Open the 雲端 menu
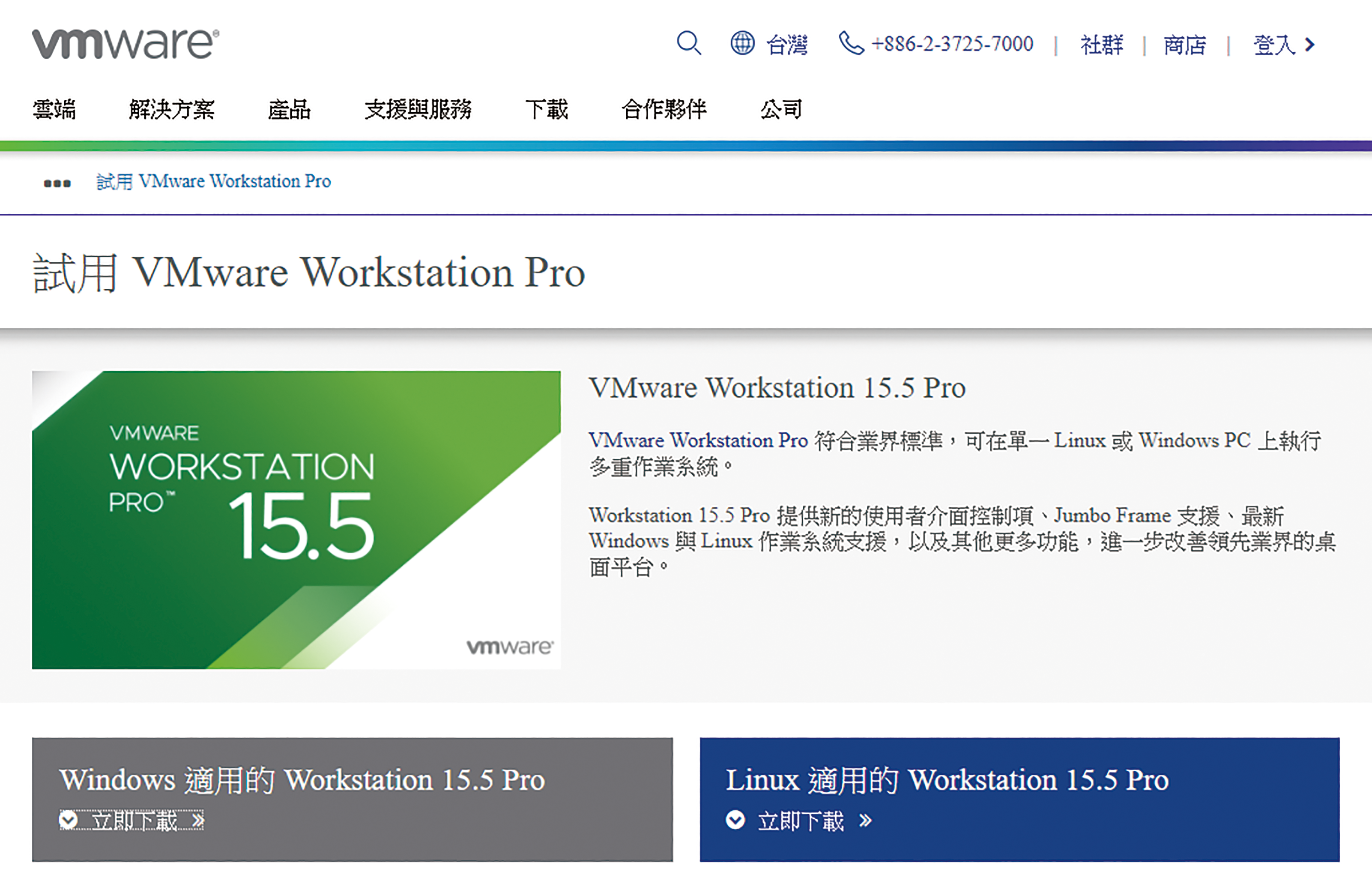 pyautogui.click(x=54, y=109)
